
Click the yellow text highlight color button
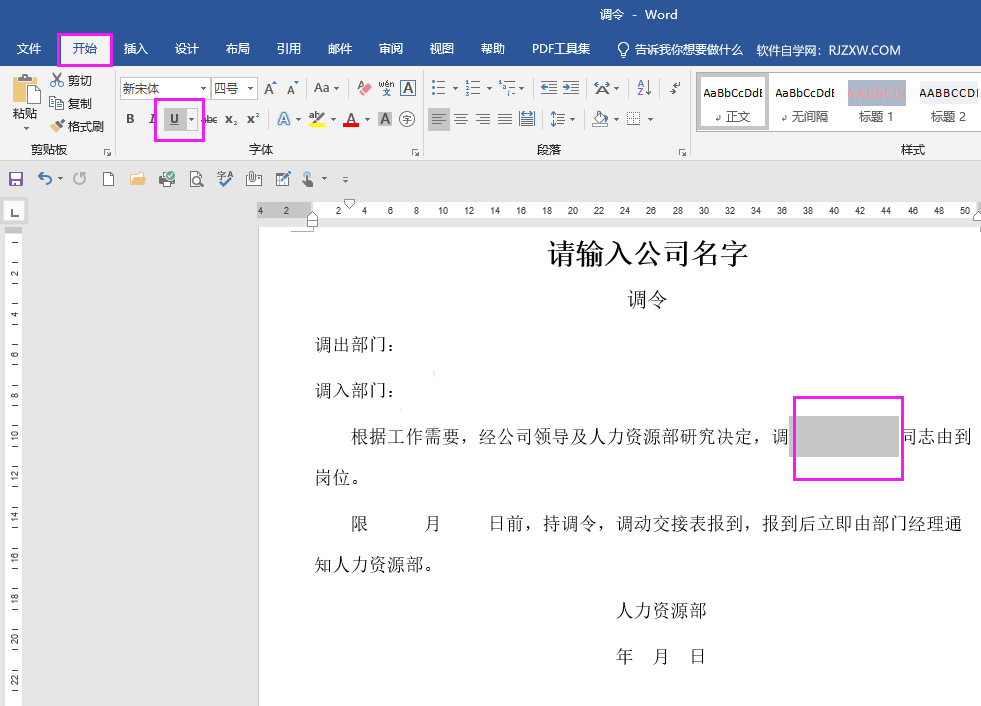317,120
